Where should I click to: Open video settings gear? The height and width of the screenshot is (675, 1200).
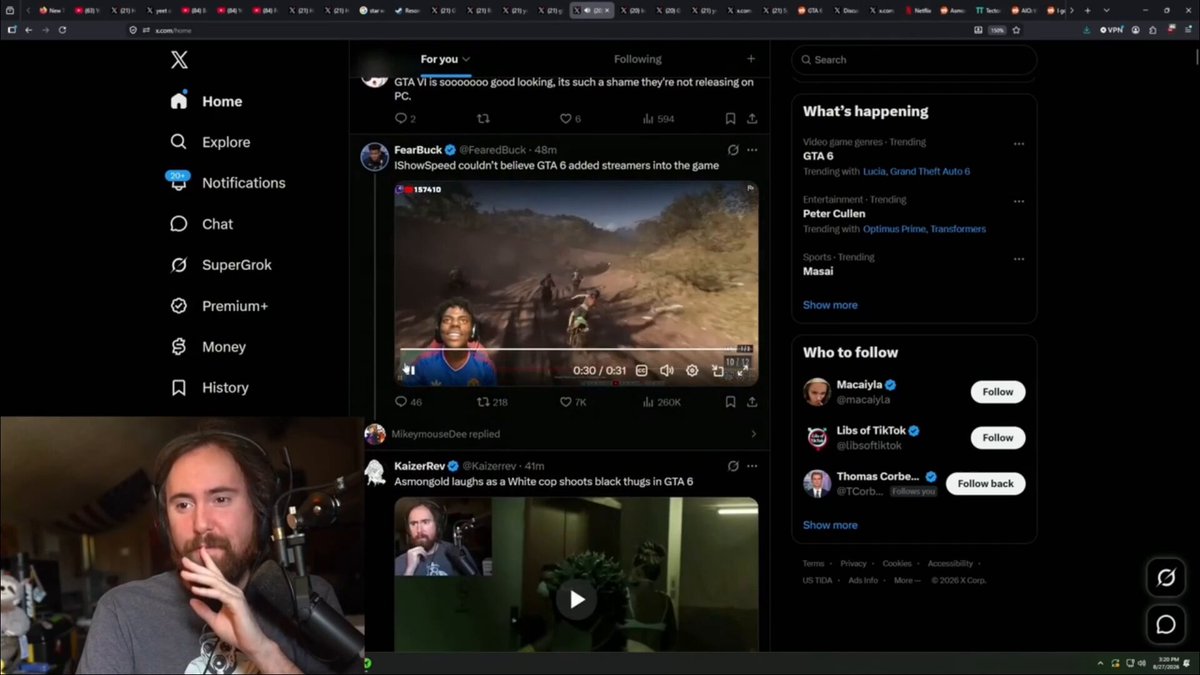tap(692, 370)
